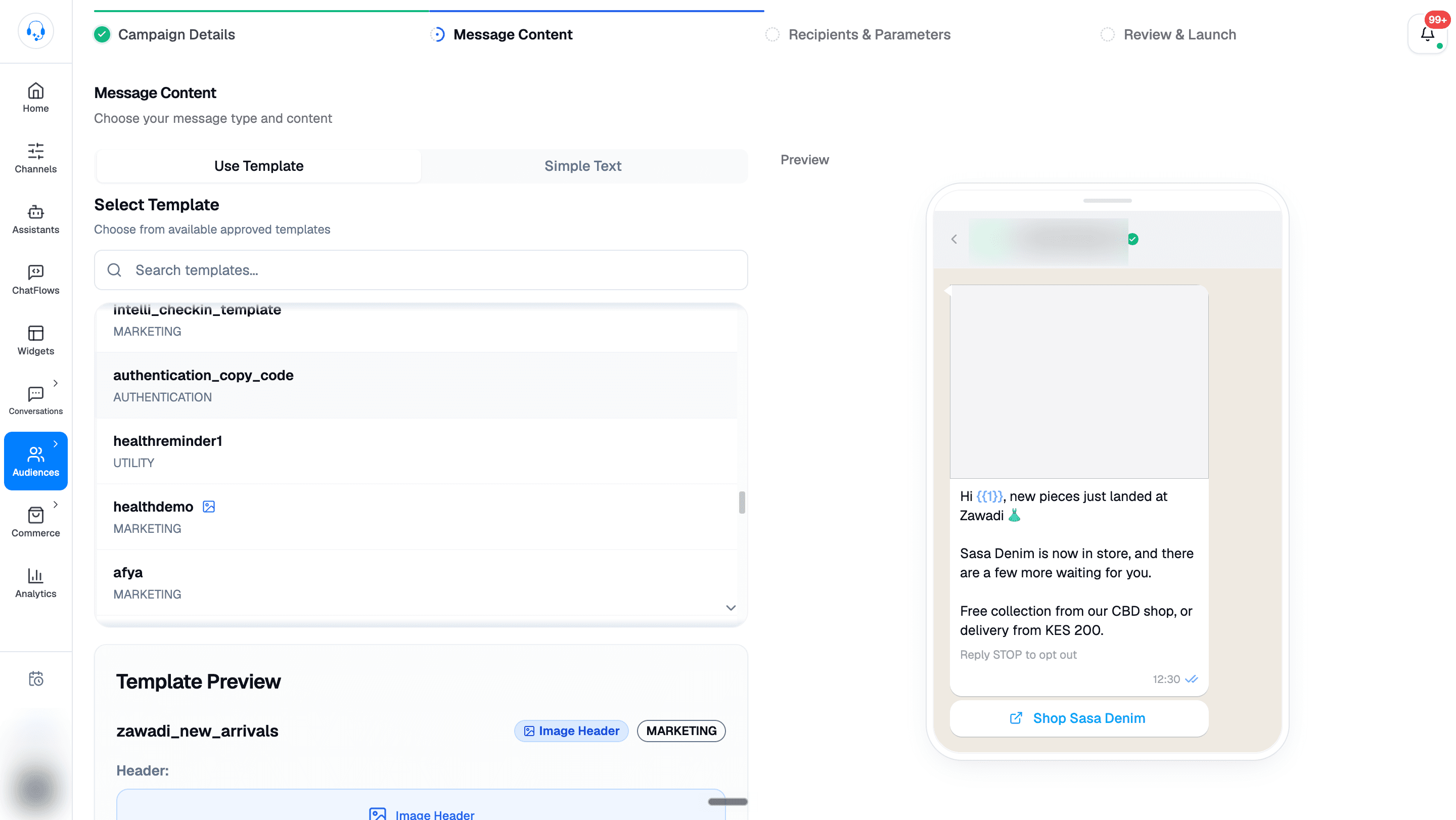The height and width of the screenshot is (820, 1456).
Task: Select the authentication_copy_code template
Action: 417,385
